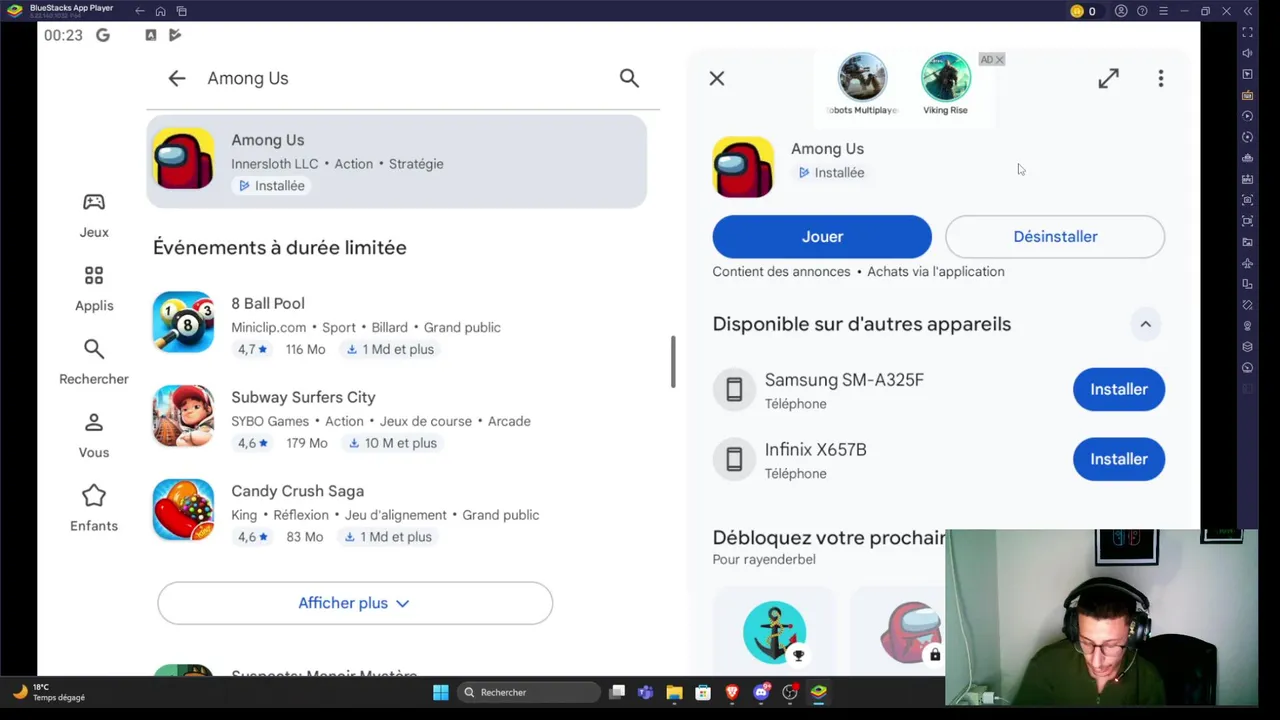Open Discord from the taskbar

(762, 692)
